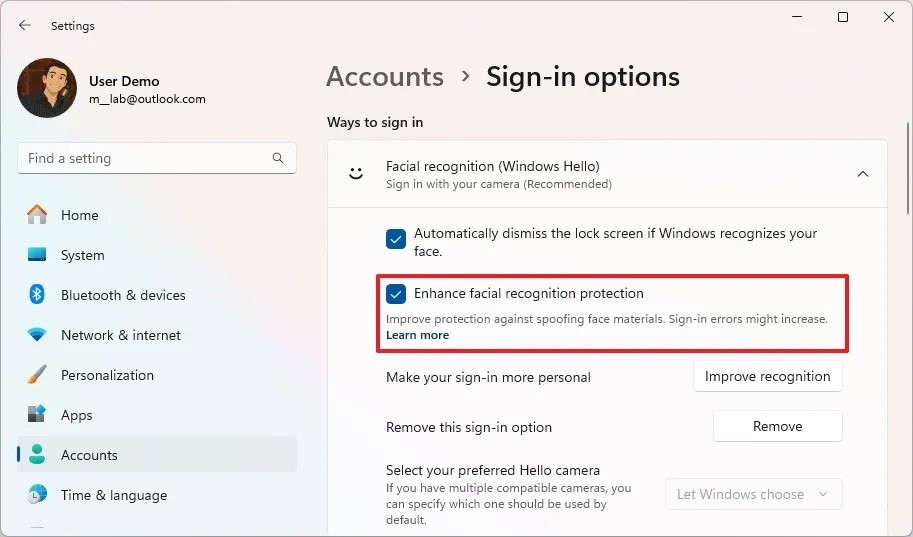Click the Bluetooth icon in sidebar
The image size is (913, 537).
37,294
